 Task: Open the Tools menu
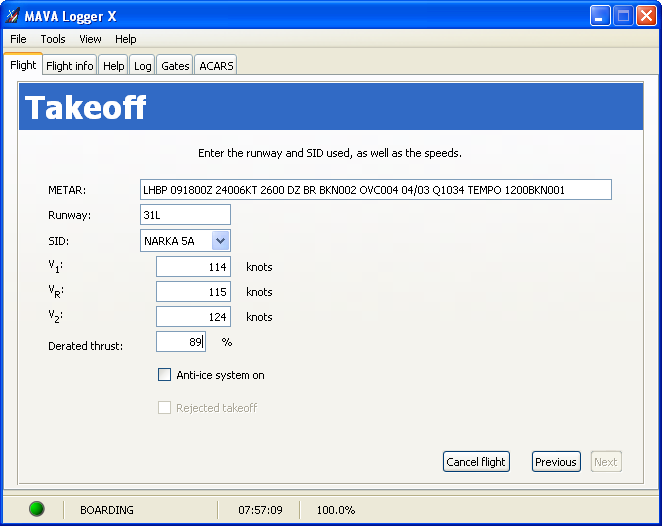click(53, 39)
